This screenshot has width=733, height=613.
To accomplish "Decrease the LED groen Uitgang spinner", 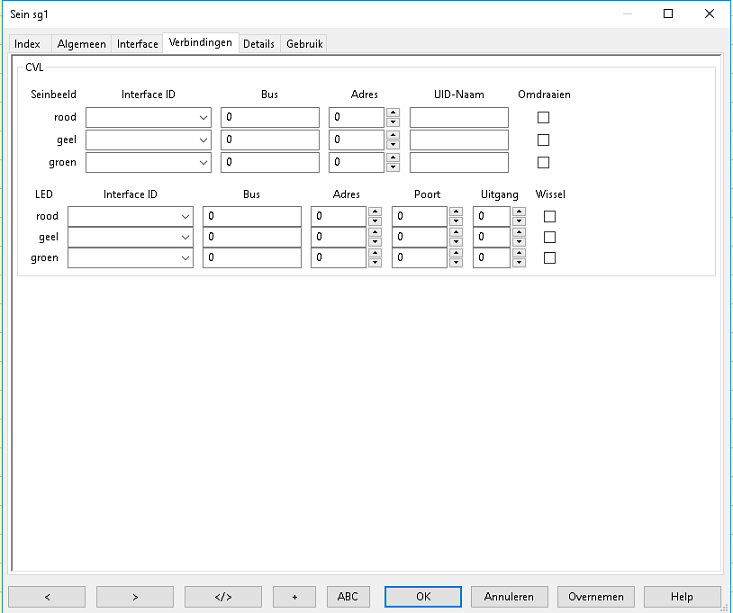I will (x=518, y=263).
